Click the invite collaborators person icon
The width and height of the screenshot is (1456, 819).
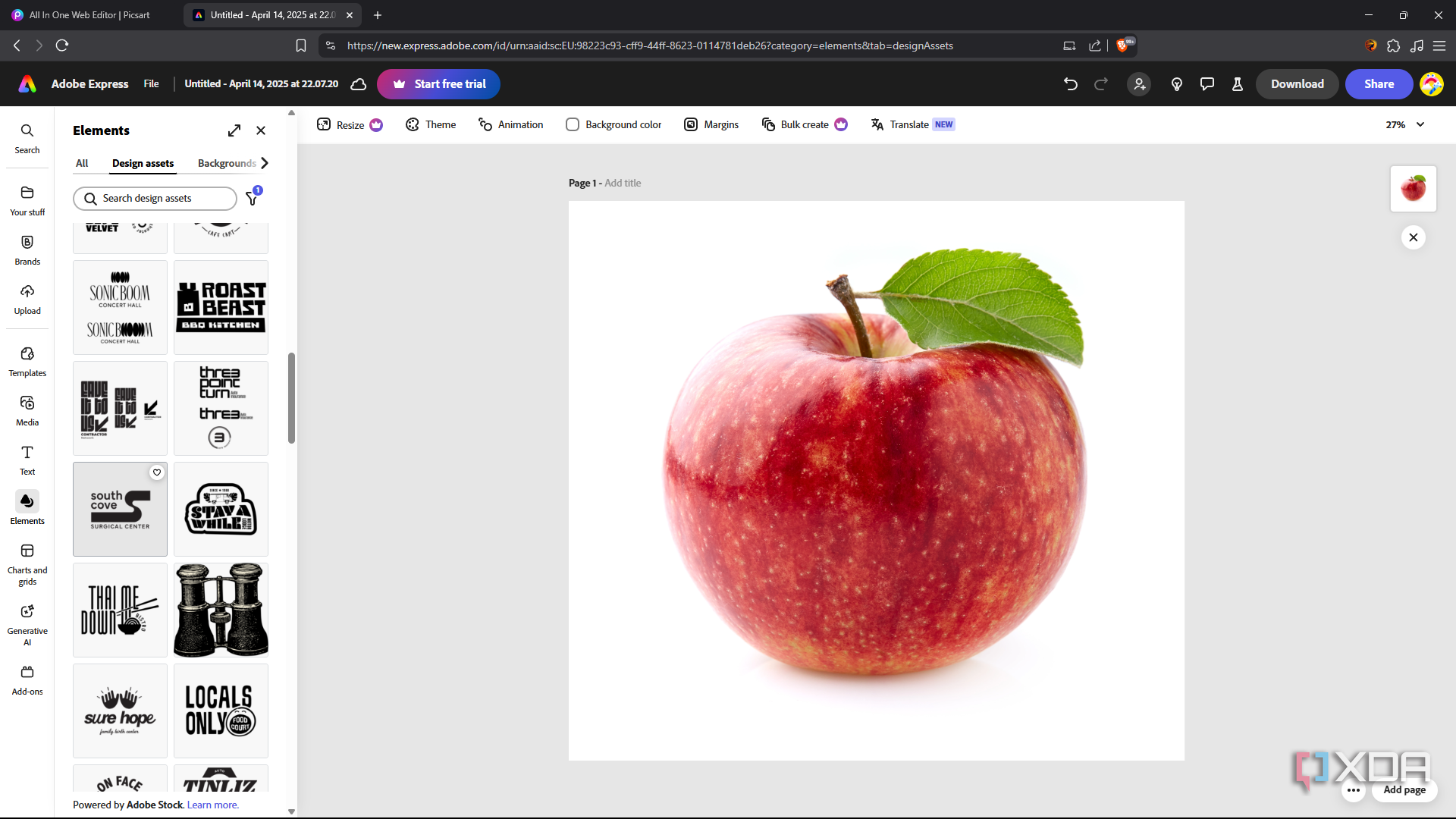click(1139, 84)
